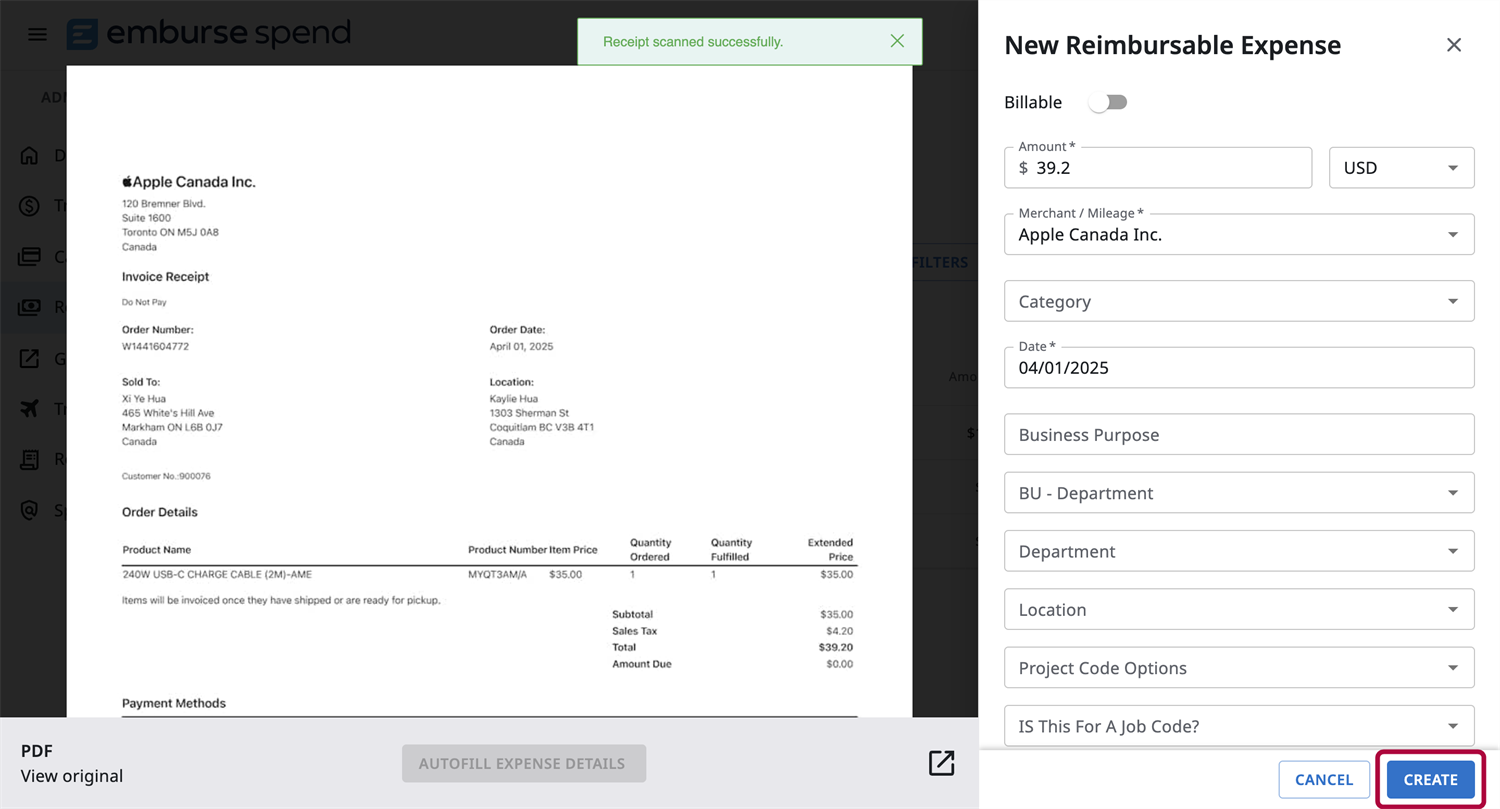Click the shield sidebar icon

(30, 510)
